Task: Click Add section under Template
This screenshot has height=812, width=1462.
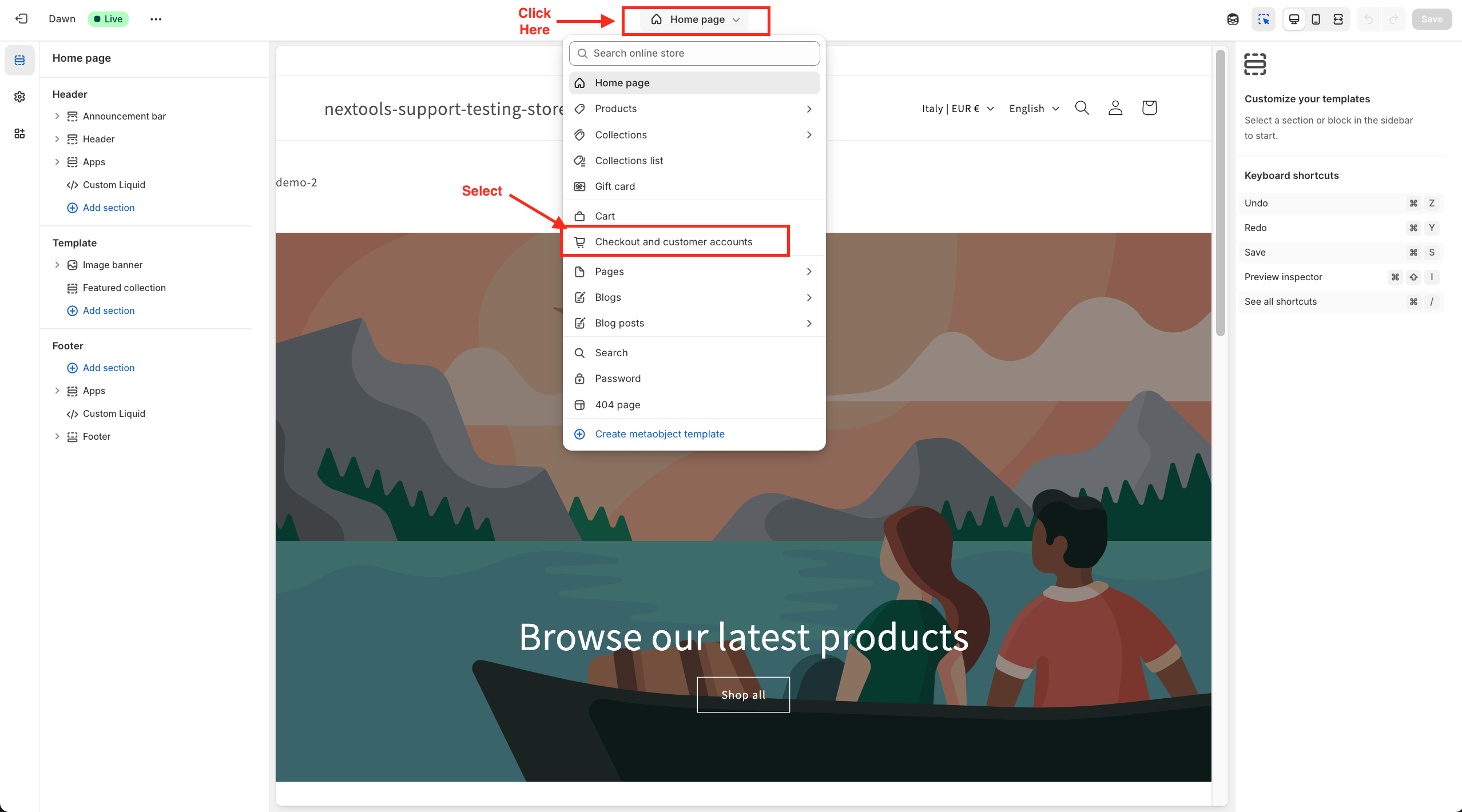Action: click(108, 311)
